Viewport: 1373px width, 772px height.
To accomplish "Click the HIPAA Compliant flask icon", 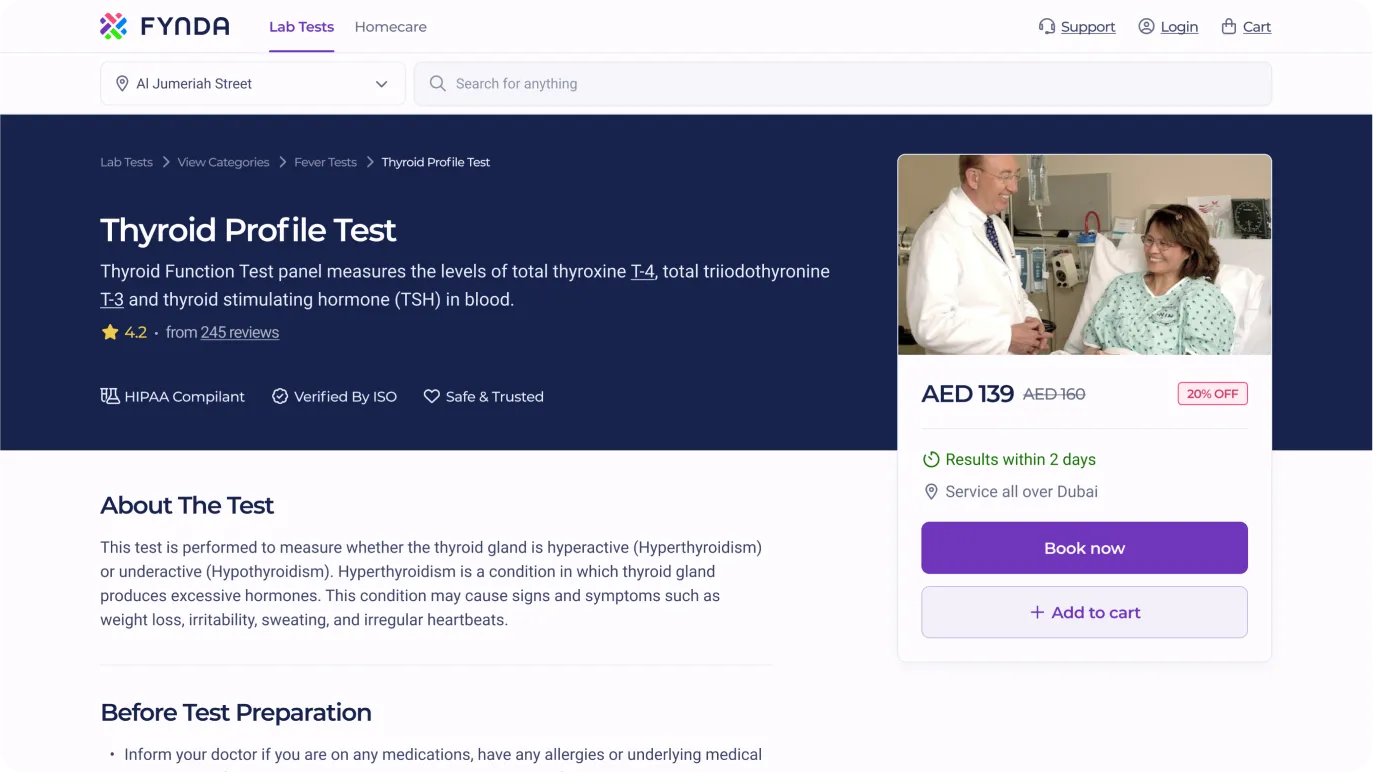I will (x=110, y=396).
